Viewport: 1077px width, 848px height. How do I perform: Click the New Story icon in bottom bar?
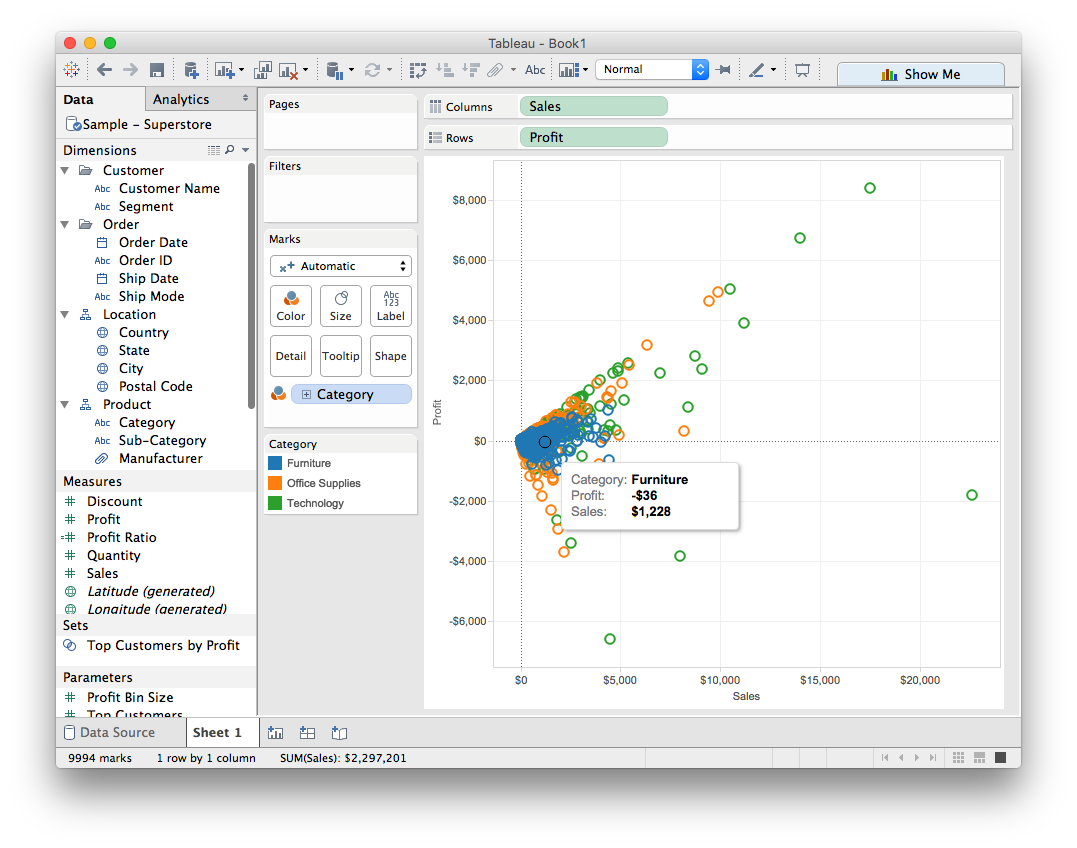coord(339,733)
